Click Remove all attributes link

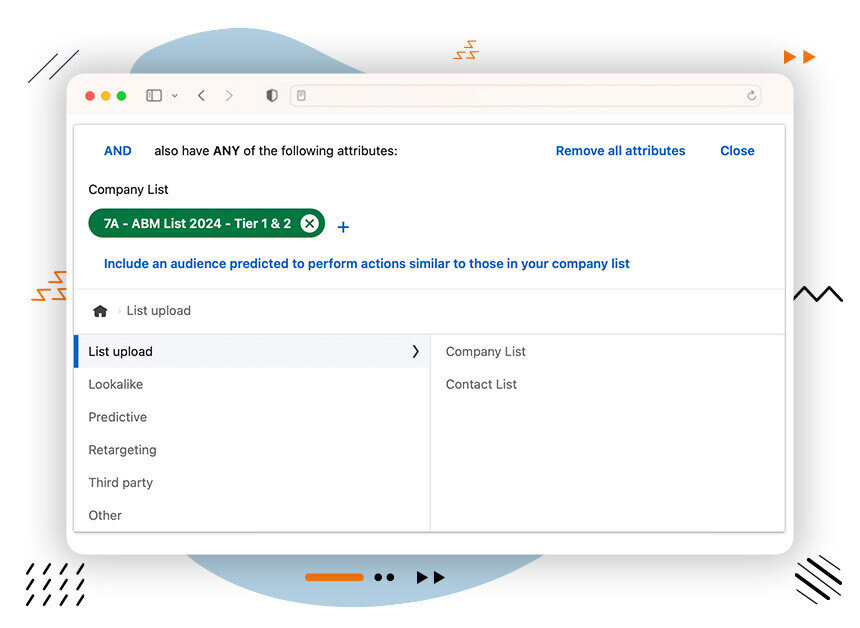pos(620,151)
